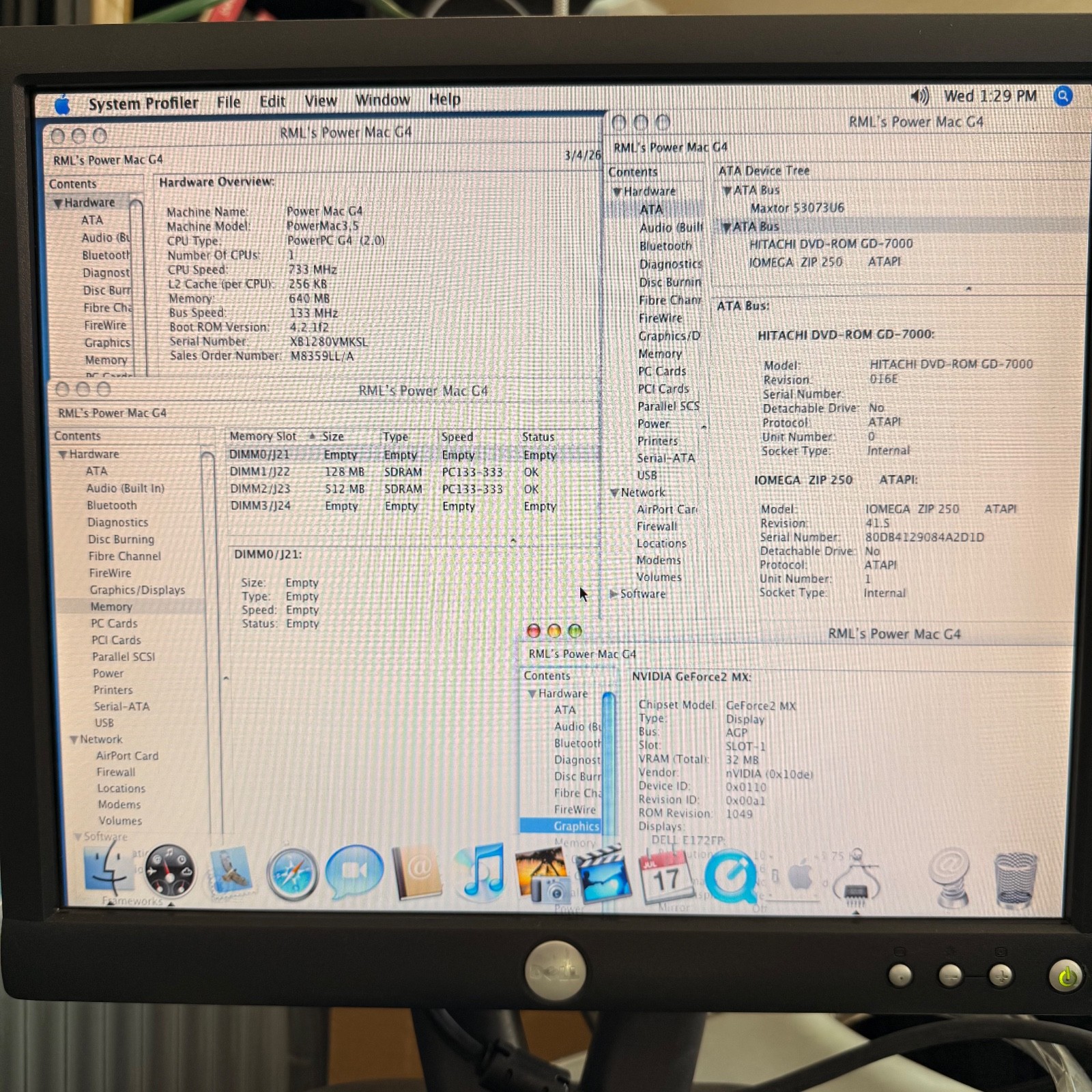This screenshot has width=1092, height=1092.
Task: Select Graphics/Displays in the Contents sidebar
Action: tap(136, 590)
